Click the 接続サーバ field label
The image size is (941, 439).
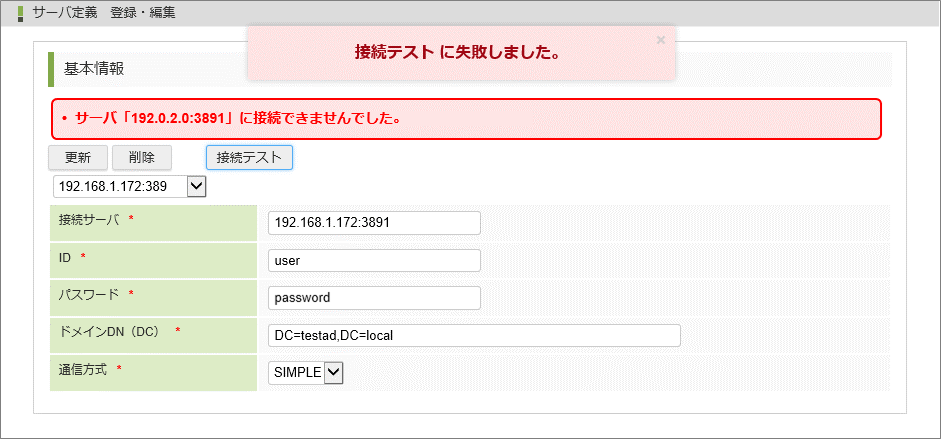tap(89, 220)
